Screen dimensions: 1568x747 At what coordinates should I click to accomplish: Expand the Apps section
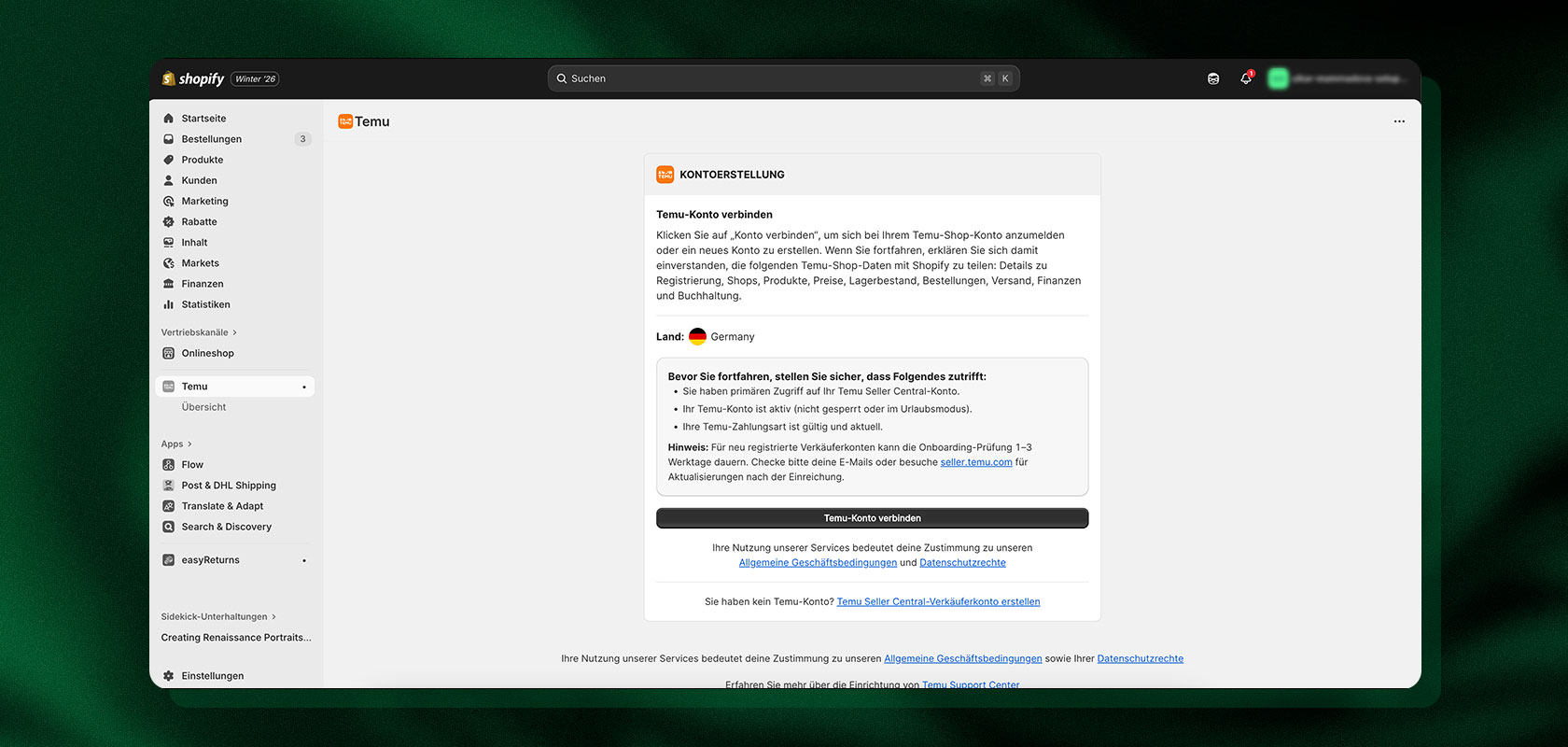tap(176, 444)
